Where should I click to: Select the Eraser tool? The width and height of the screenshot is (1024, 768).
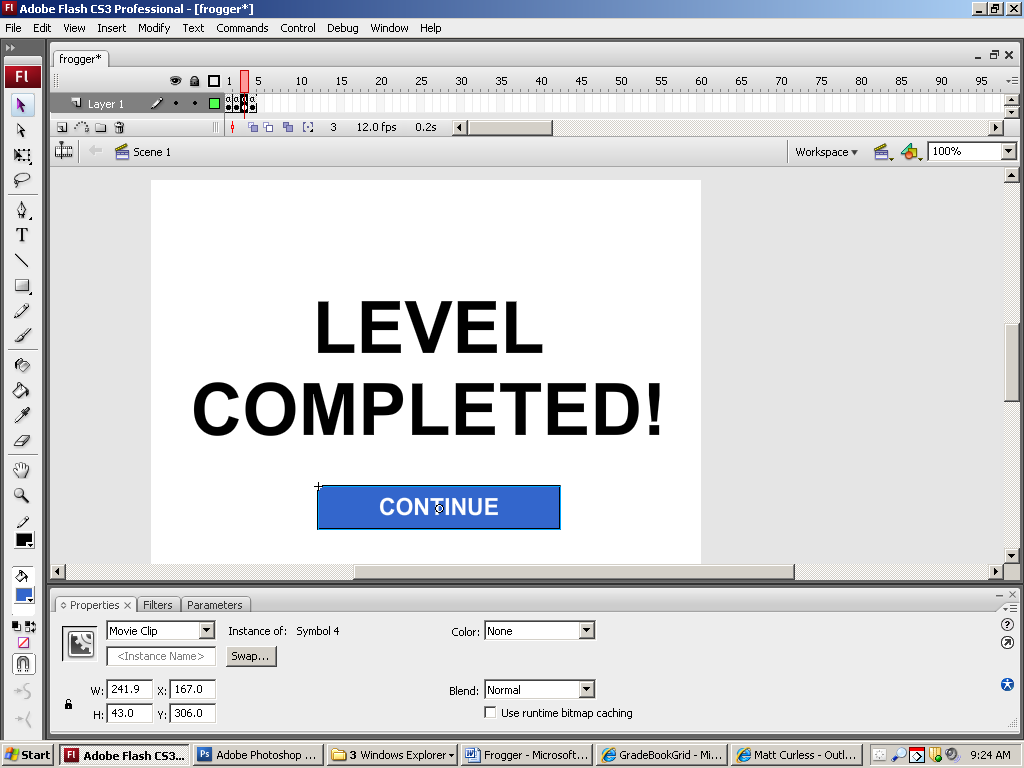coord(21,440)
